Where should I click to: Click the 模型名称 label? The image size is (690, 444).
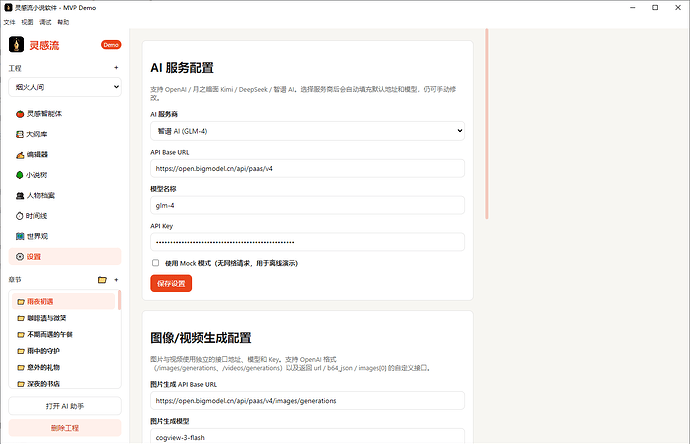163,189
